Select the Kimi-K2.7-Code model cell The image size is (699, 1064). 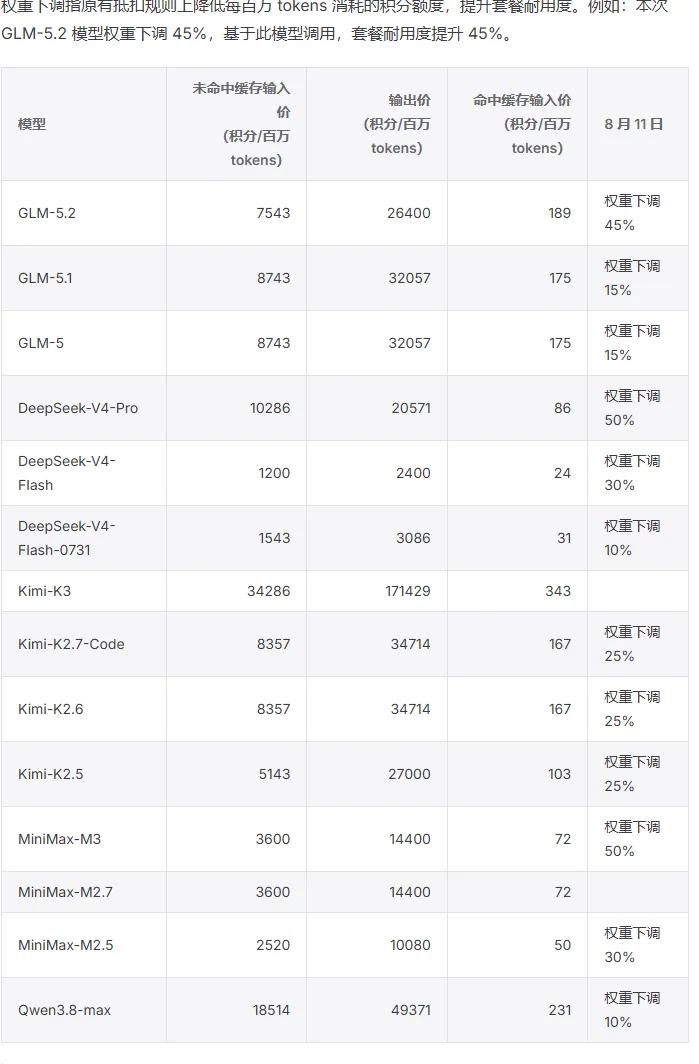[83, 644]
